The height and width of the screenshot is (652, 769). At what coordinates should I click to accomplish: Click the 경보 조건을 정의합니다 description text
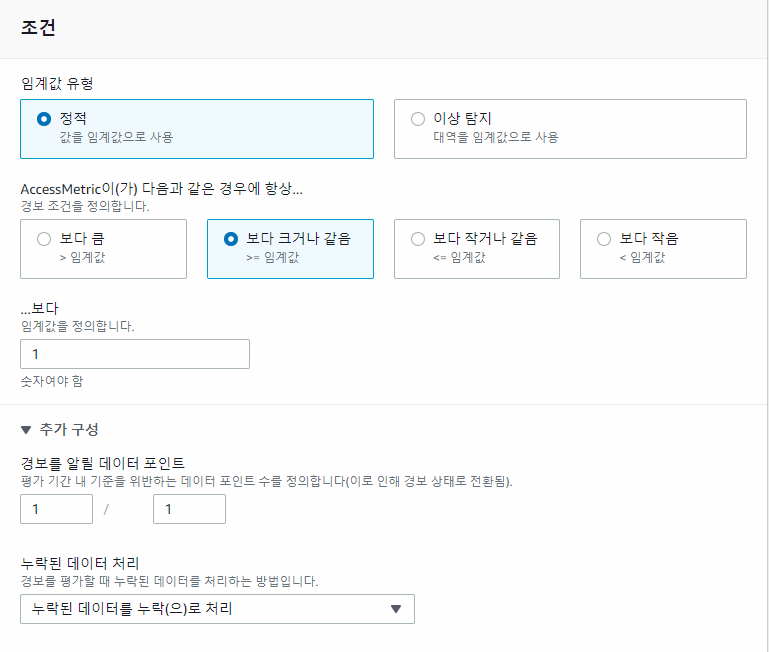[x=85, y=206]
